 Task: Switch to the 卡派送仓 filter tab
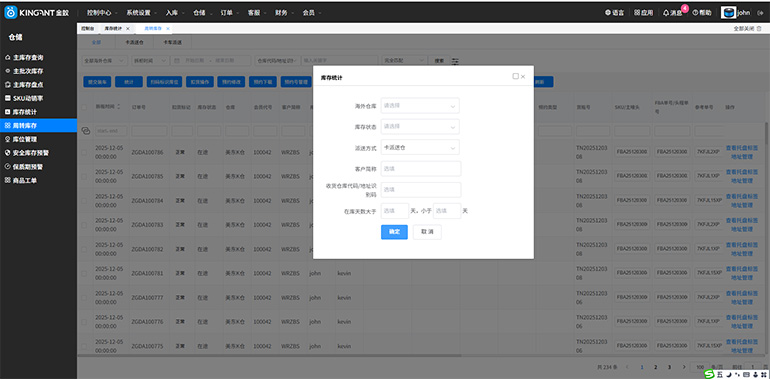pos(134,43)
